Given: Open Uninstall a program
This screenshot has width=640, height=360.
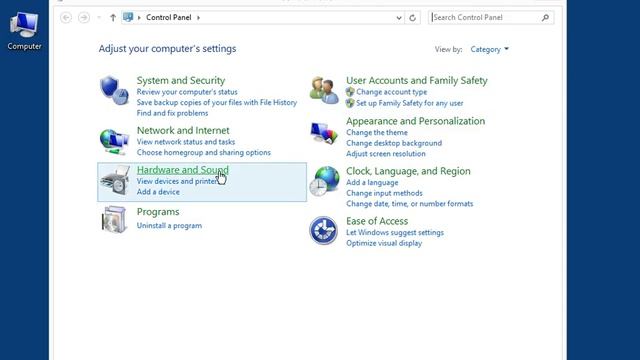Looking at the screenshot, I should pos(169,226).
